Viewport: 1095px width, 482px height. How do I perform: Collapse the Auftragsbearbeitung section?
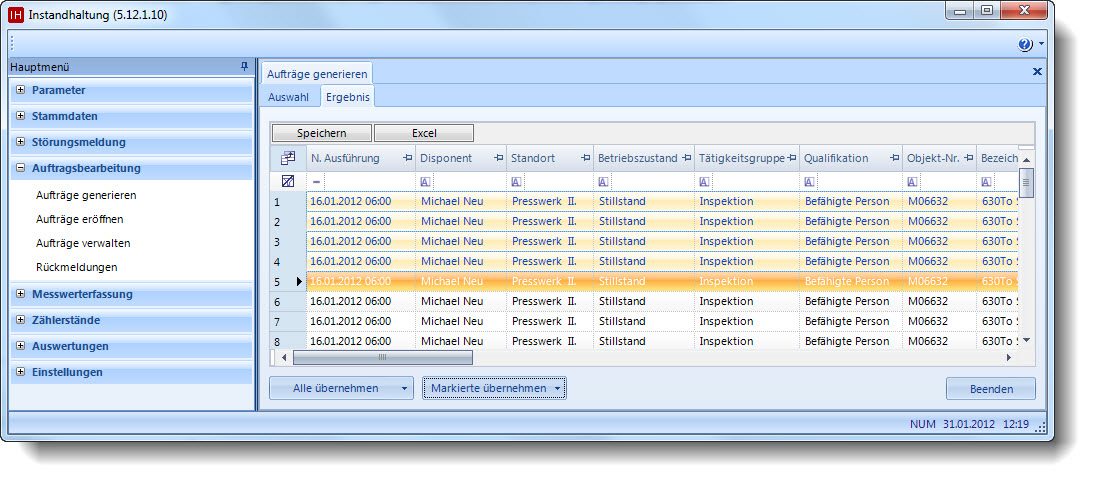pyautogui.click(x=20, y=168)
